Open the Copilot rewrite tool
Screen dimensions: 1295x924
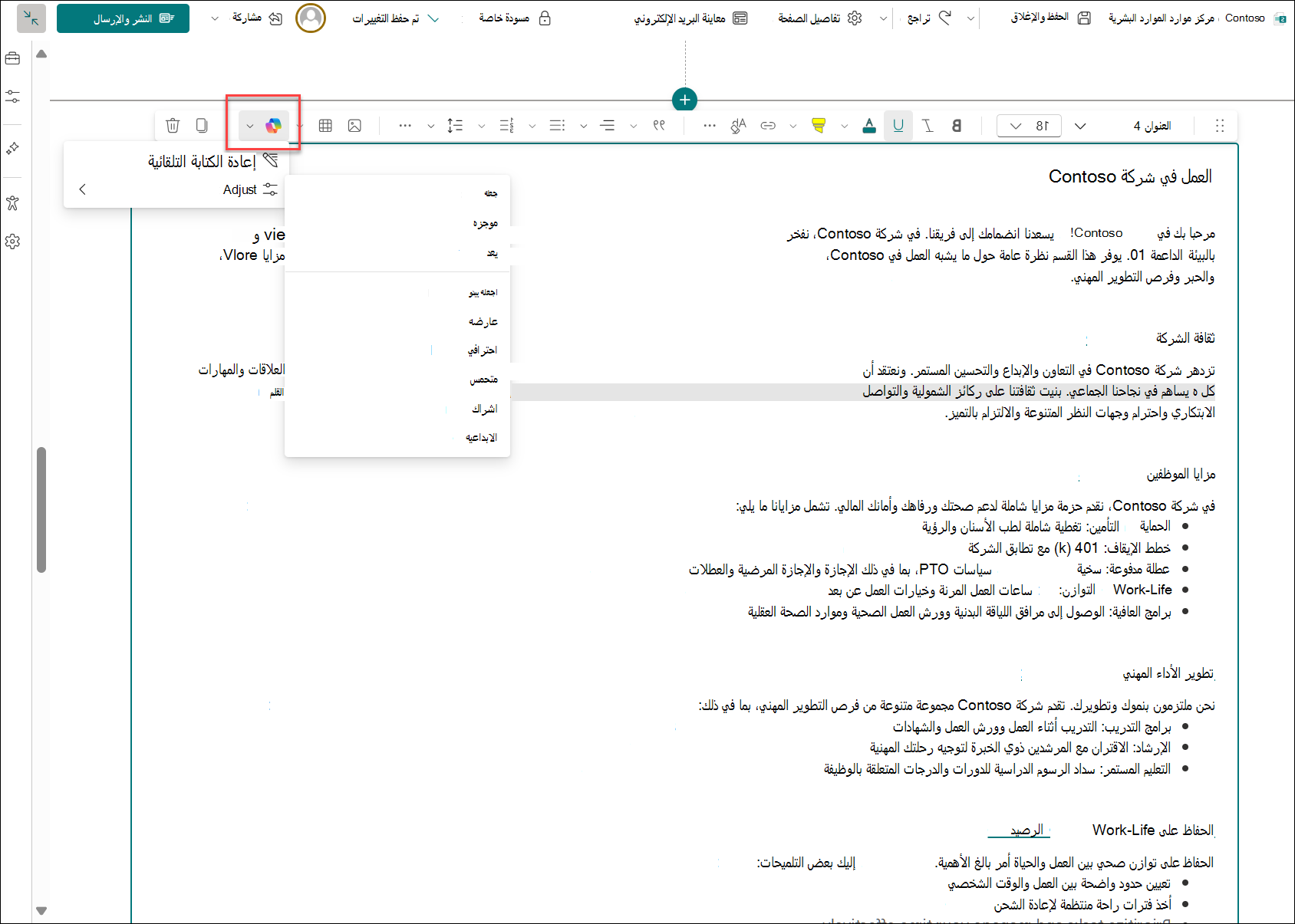[x=273, y=126]
